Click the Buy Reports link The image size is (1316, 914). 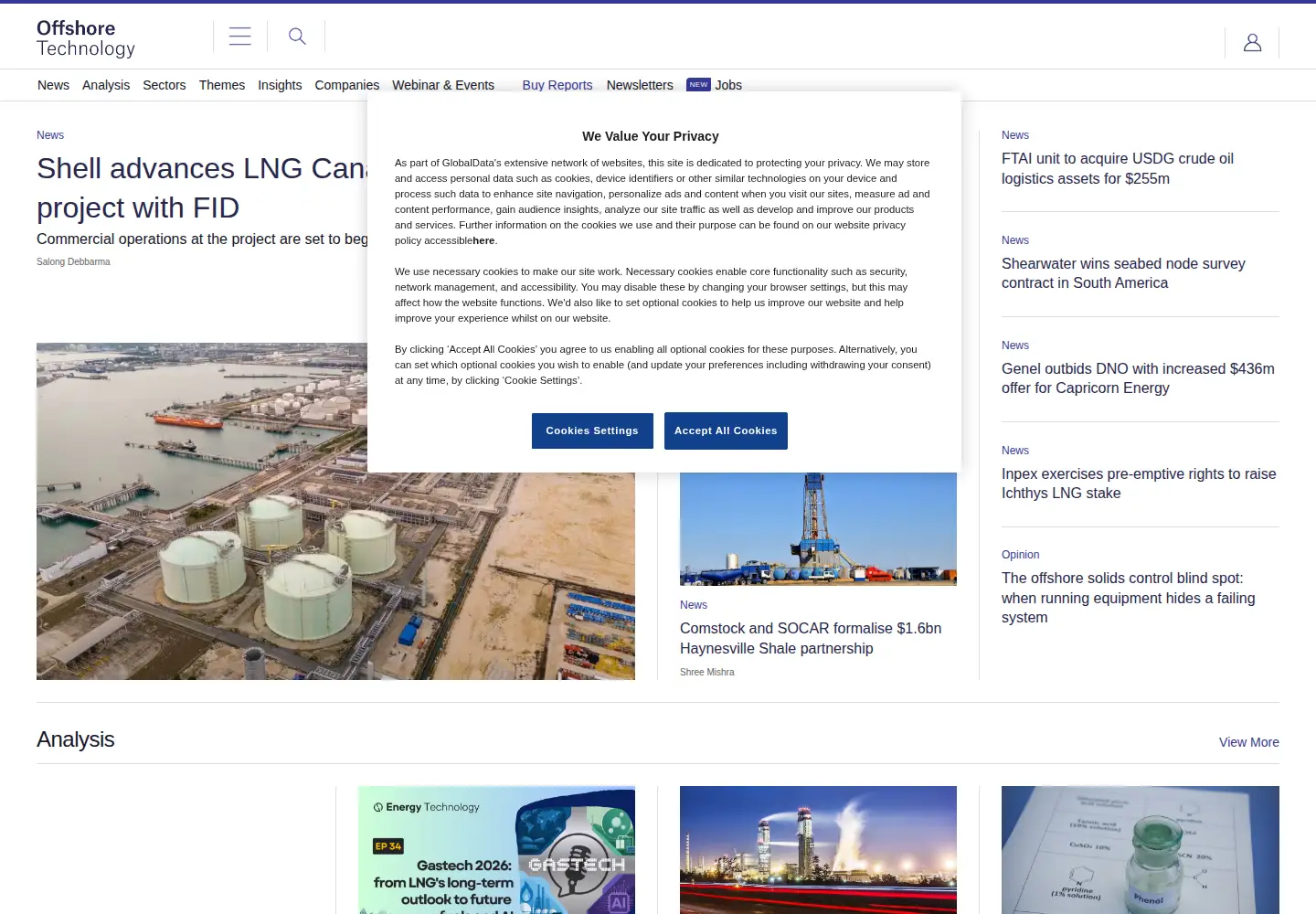pyautogui.click(x=557, y=85)
